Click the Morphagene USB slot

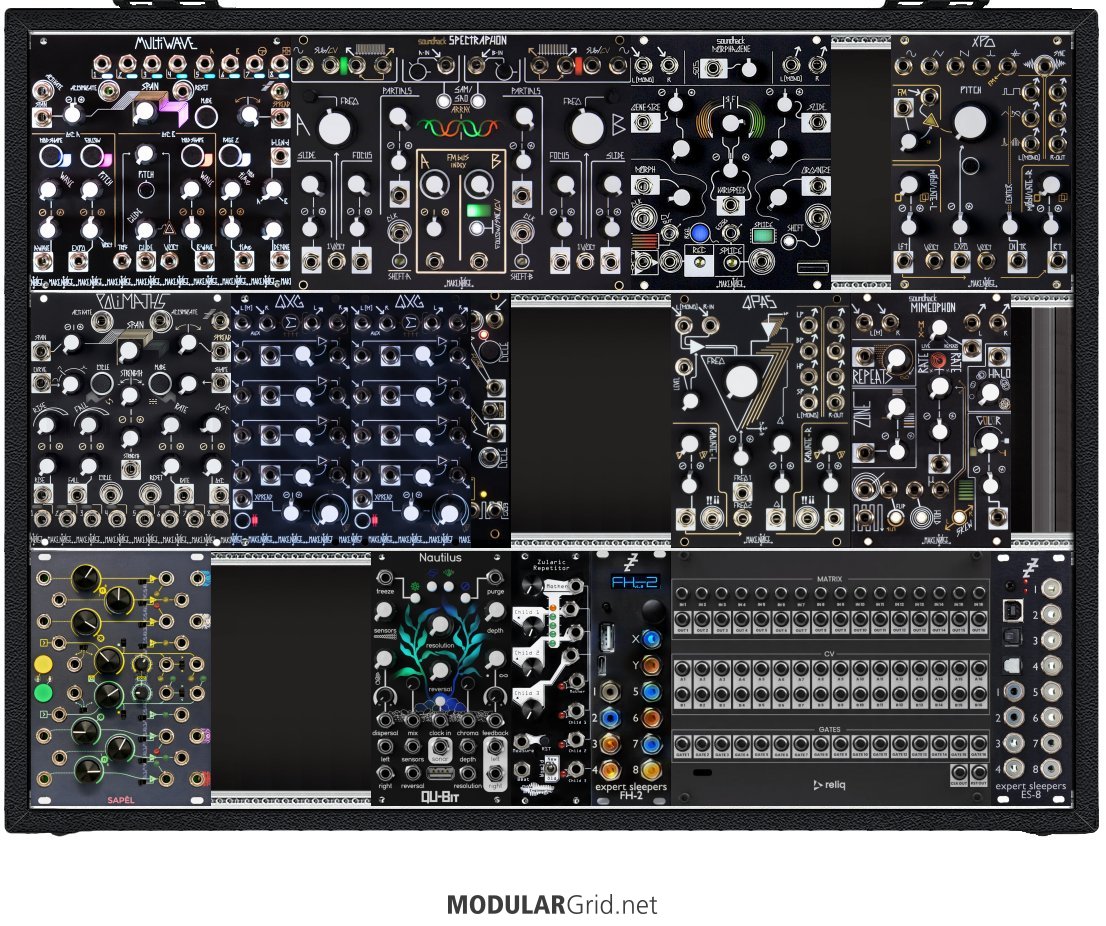coord(813,267)
